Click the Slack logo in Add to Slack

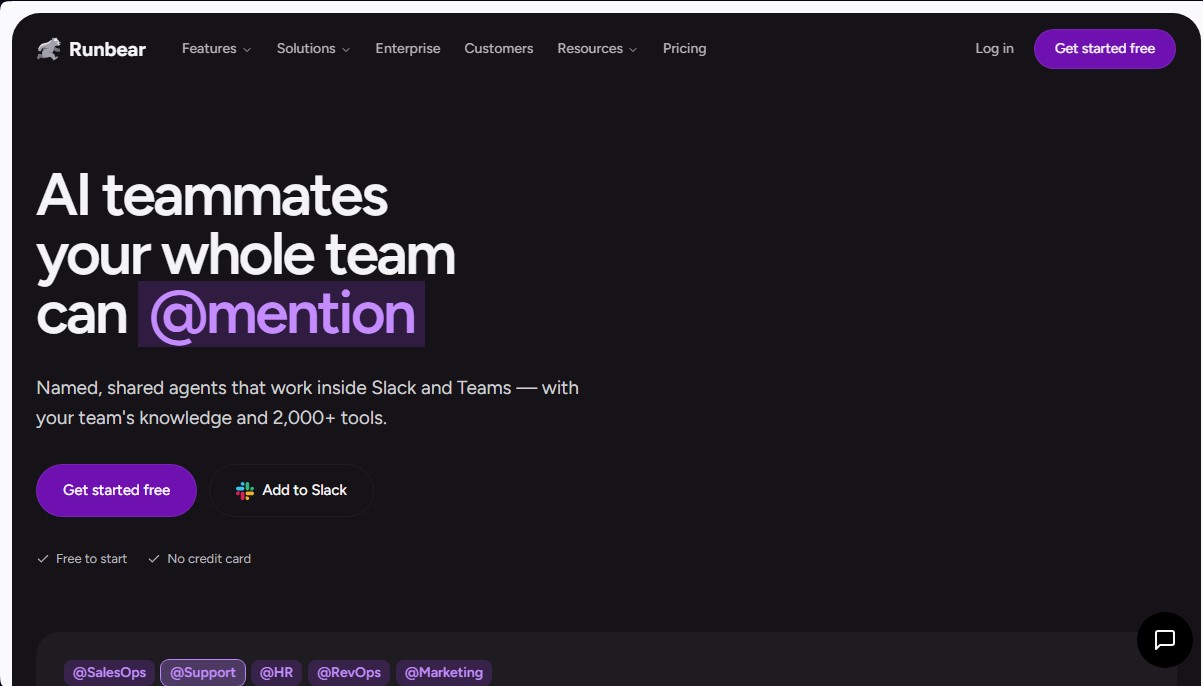coord(245,490)
